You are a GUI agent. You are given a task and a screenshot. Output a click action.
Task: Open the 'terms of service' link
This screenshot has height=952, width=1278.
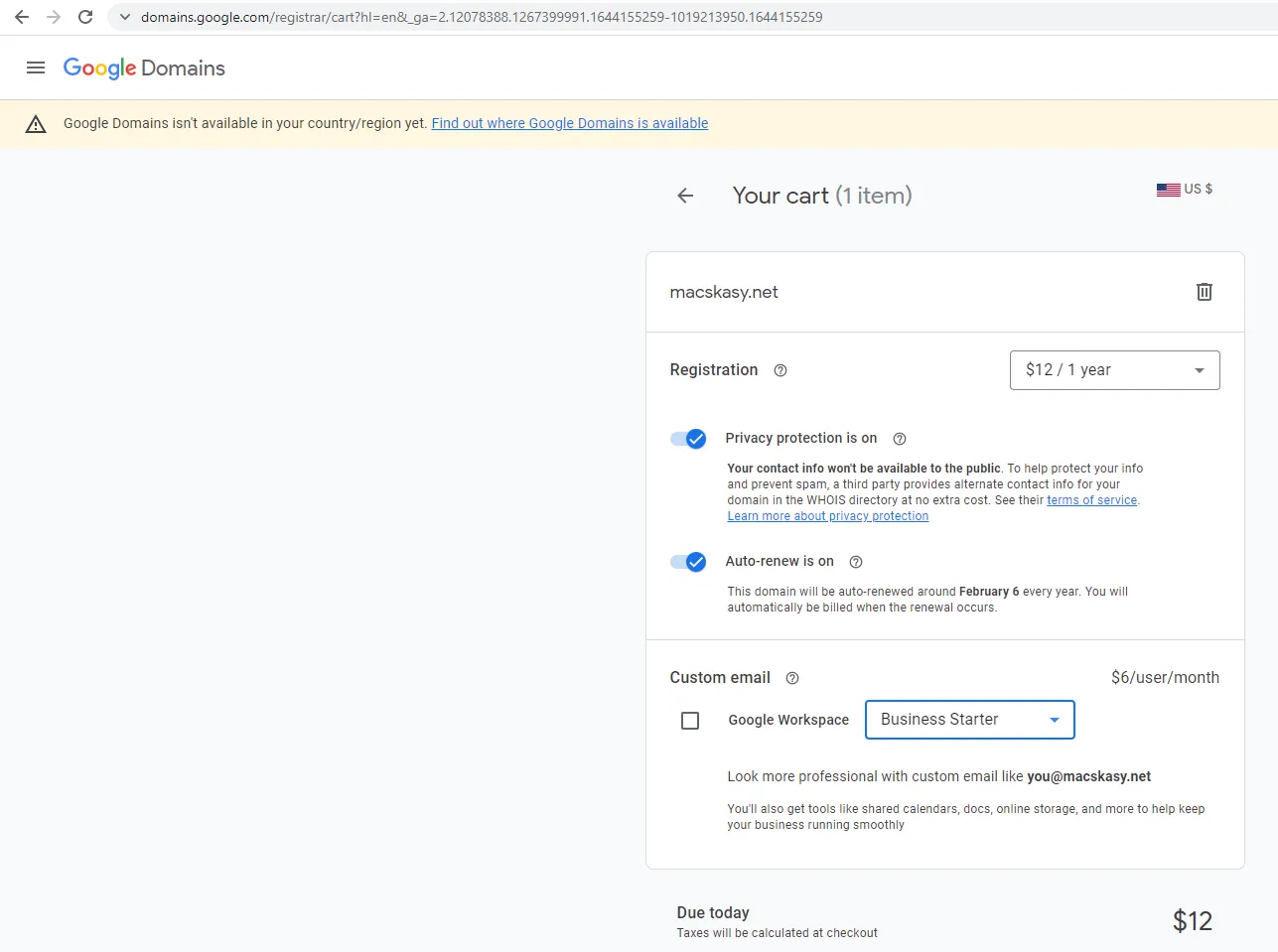click(x=1091, y=500)
